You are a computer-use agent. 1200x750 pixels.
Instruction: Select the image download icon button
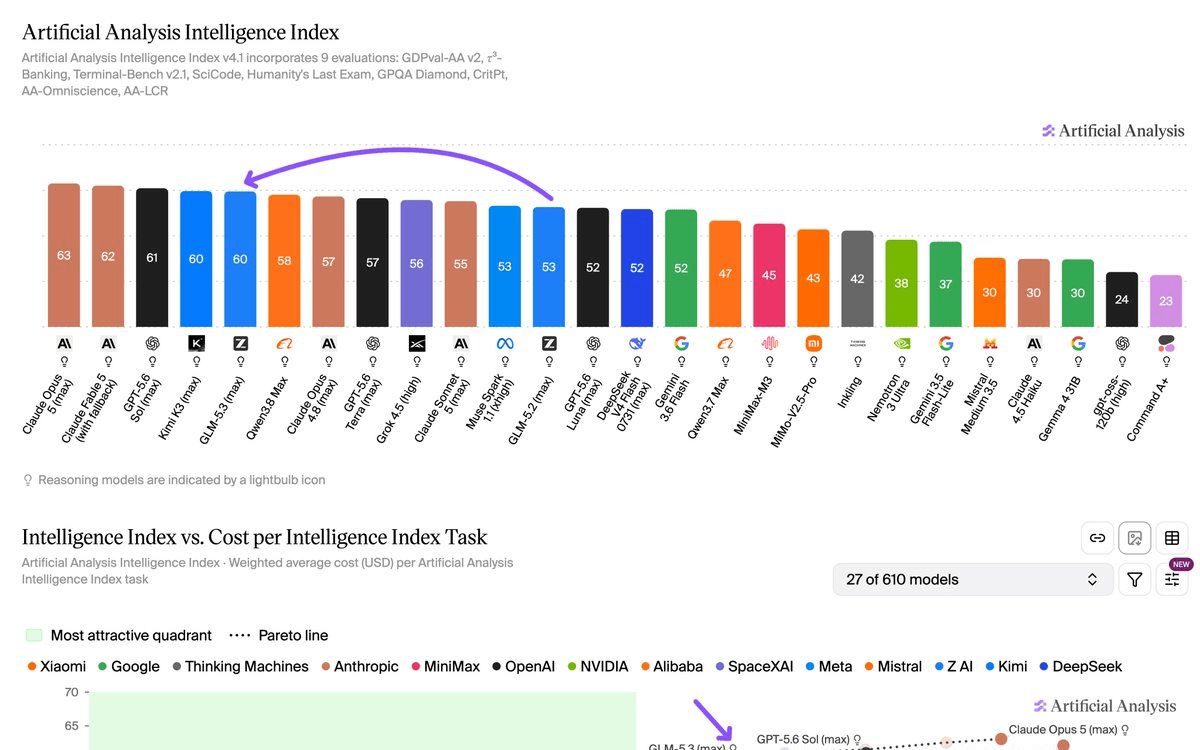[1135, 538]
